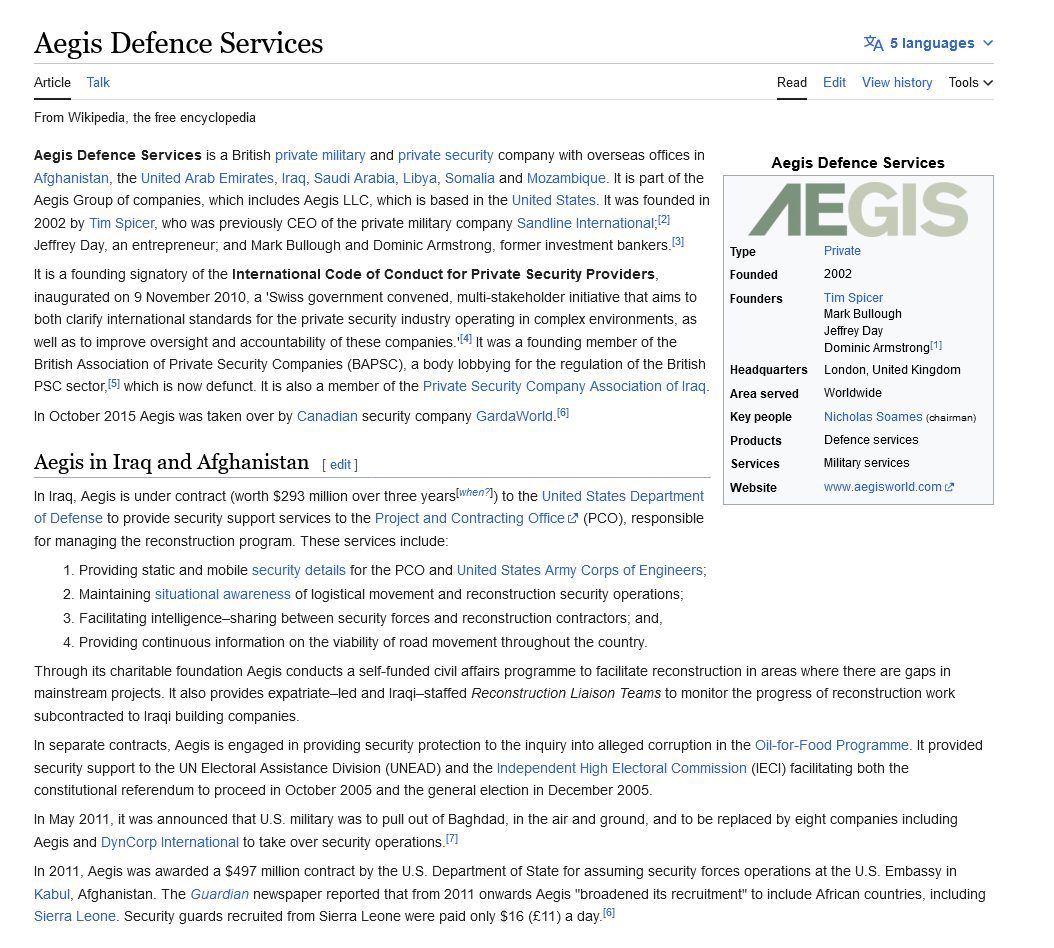Click the translate languages icon

(x=873, y=43)
